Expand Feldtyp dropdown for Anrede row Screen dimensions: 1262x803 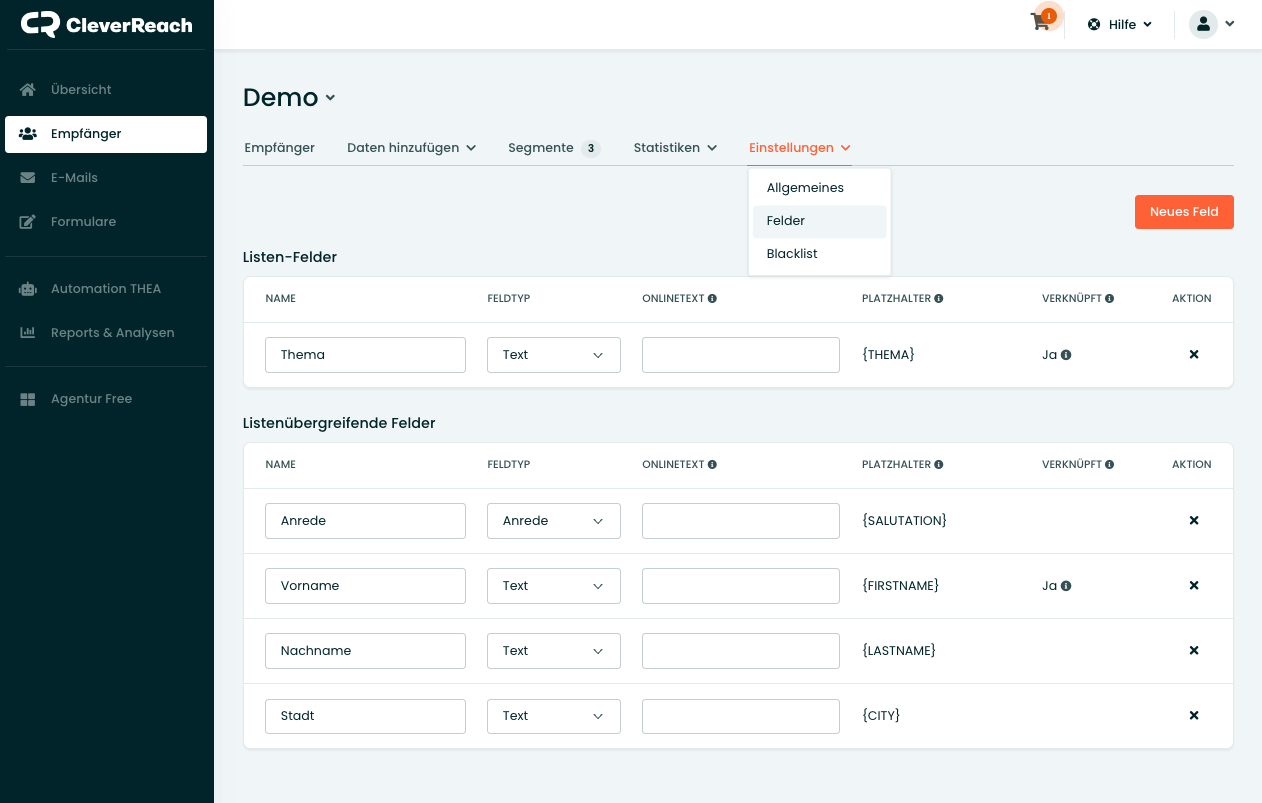[553, 521]
